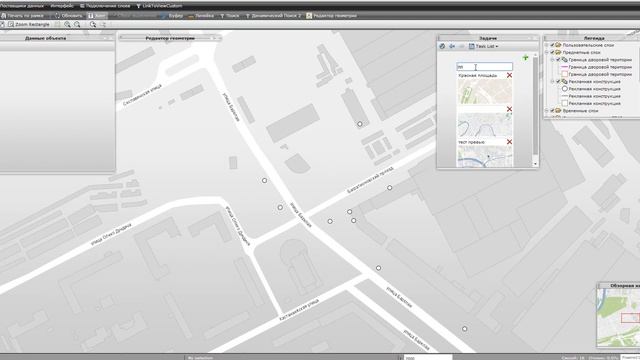Open the Подключение слоев menu
Screen dimensions: 640x360
click(105, 6)
